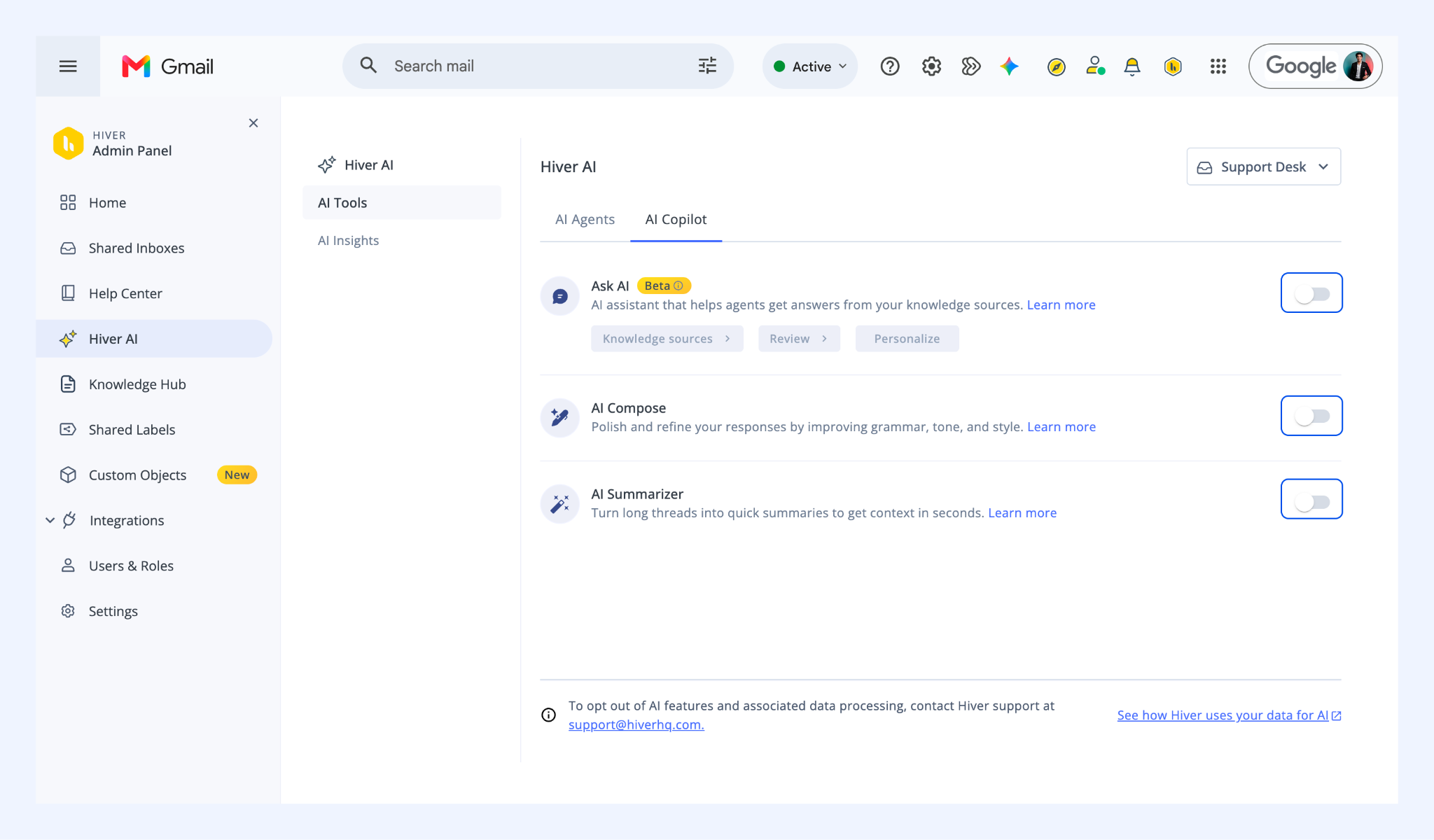Open search filter options icon

click(x=707, y=66)
